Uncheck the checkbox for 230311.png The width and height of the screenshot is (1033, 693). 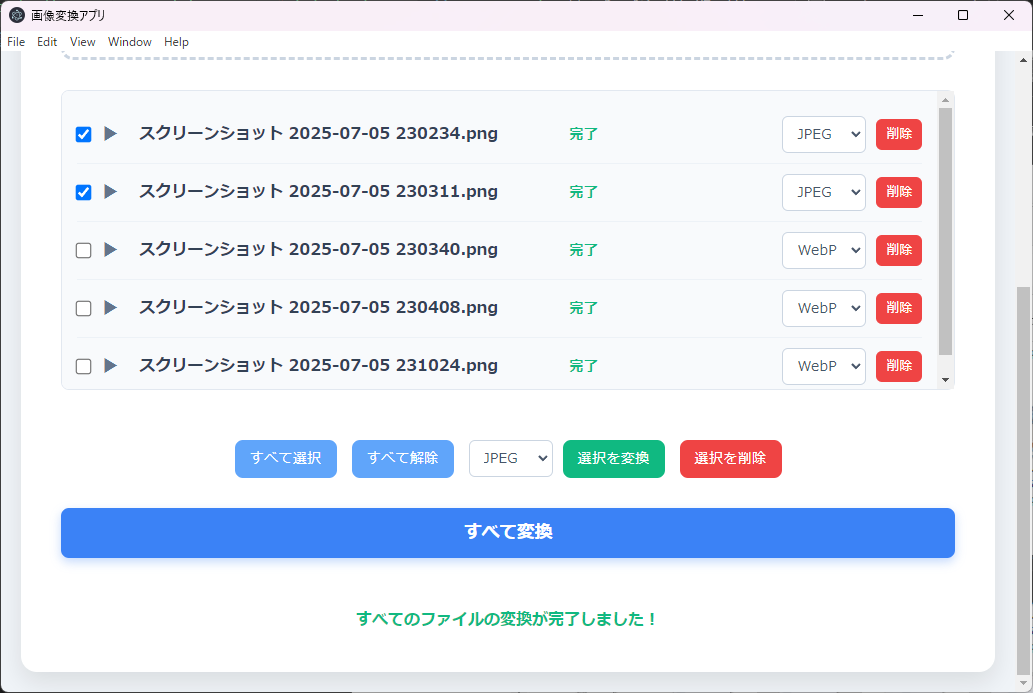[x=84, y=192]
